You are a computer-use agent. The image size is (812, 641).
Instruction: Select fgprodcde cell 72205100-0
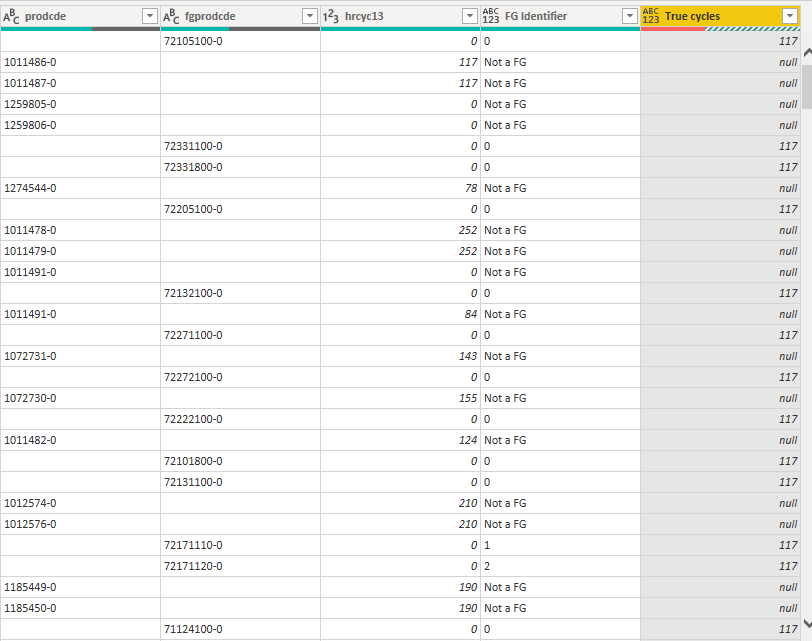[x=240, y=209]
